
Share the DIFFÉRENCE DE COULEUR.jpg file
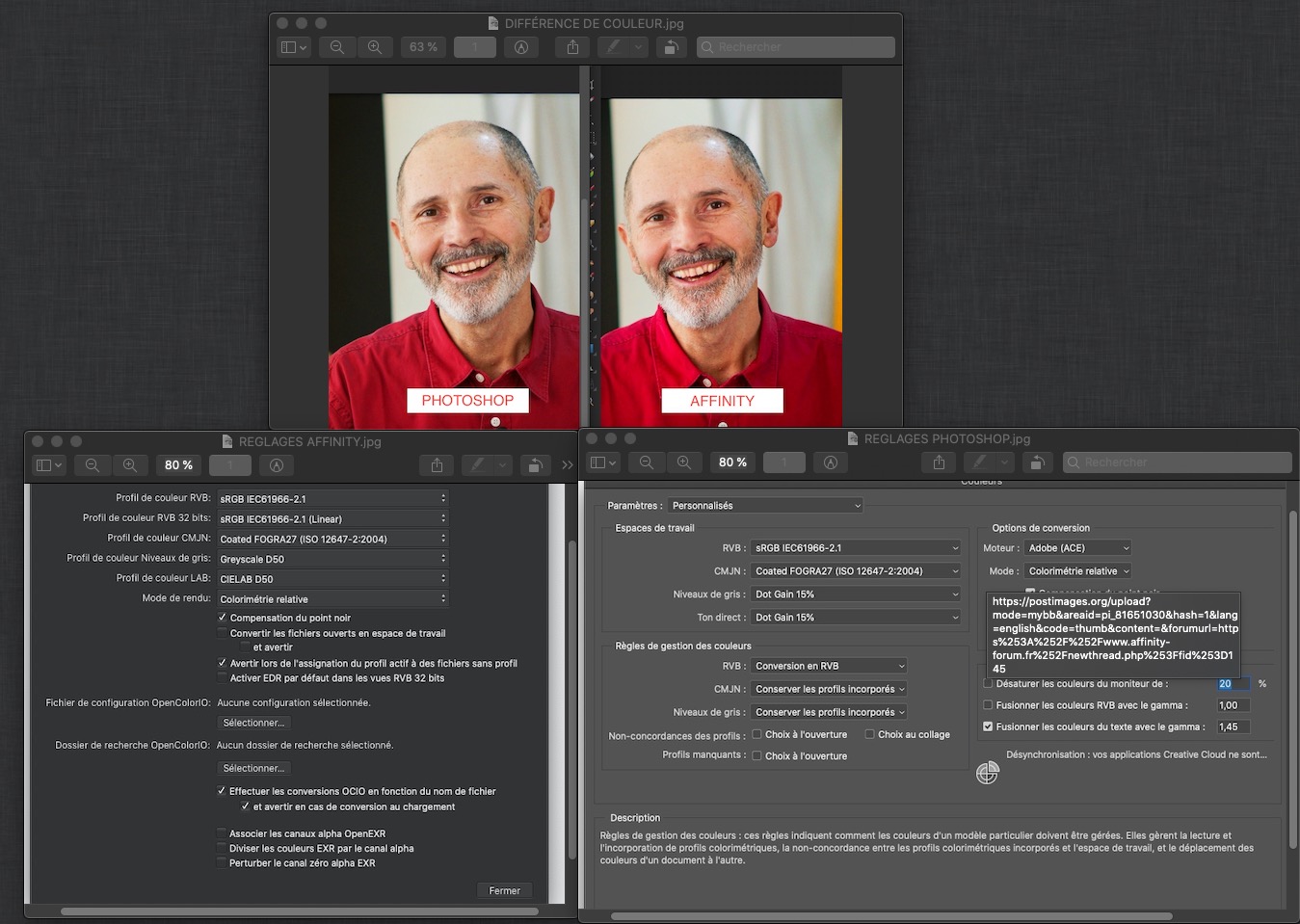[572, 47]
